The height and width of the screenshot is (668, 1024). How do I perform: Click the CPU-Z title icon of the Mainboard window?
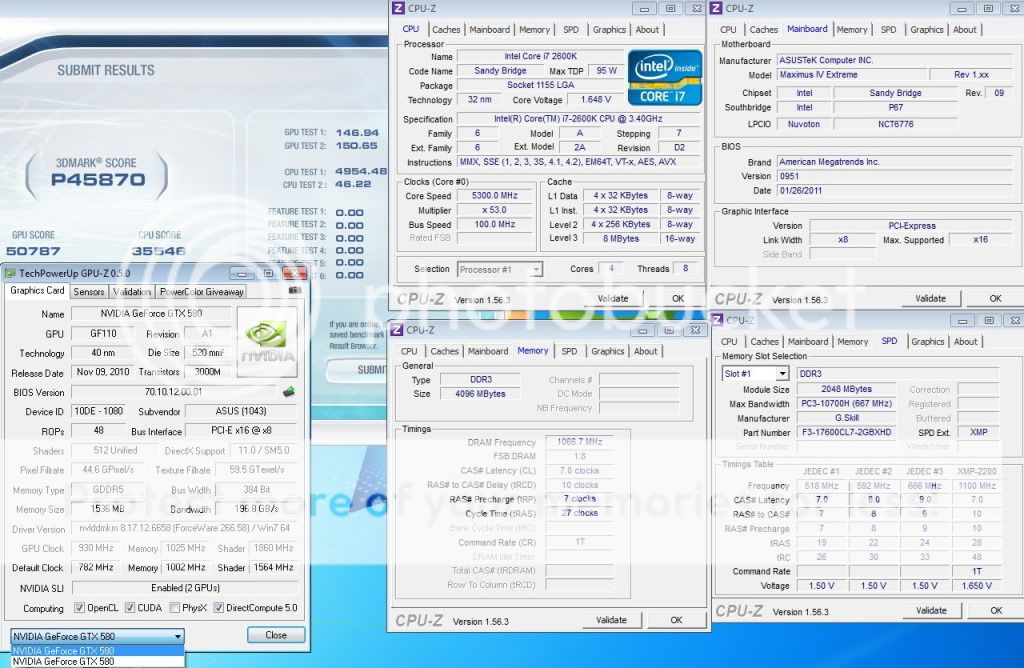tap(717, 8)
